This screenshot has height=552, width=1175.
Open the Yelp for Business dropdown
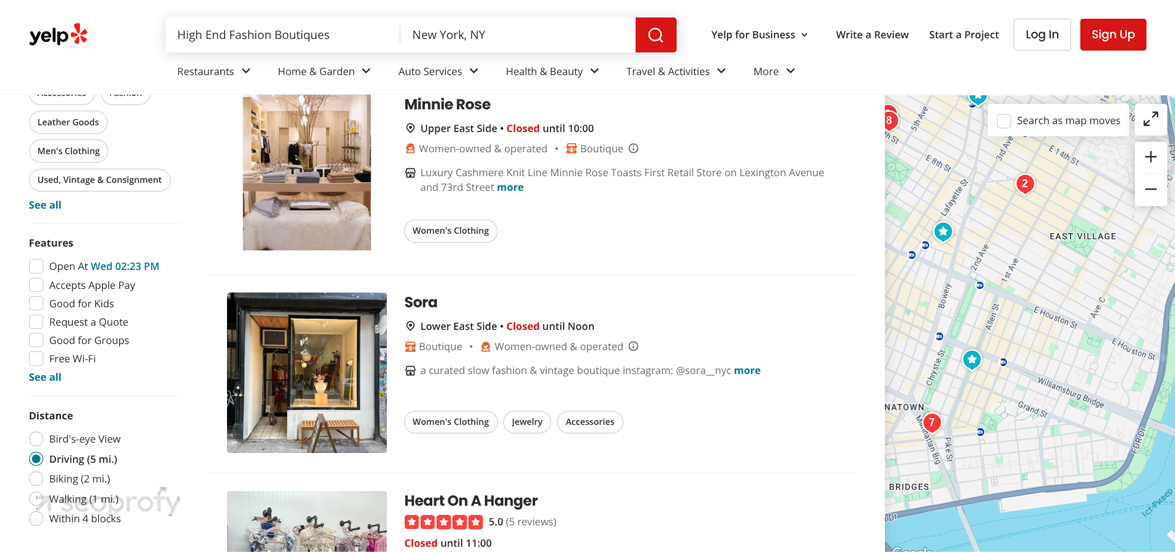pos(759,34)
